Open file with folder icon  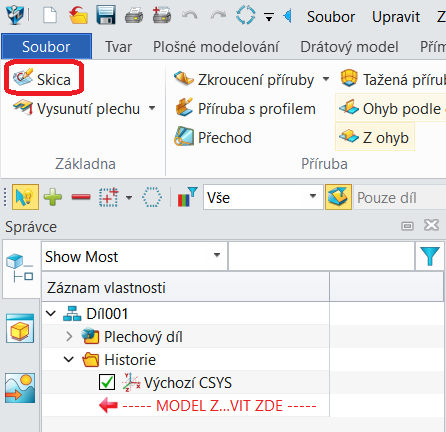click(x=78, y=15)
